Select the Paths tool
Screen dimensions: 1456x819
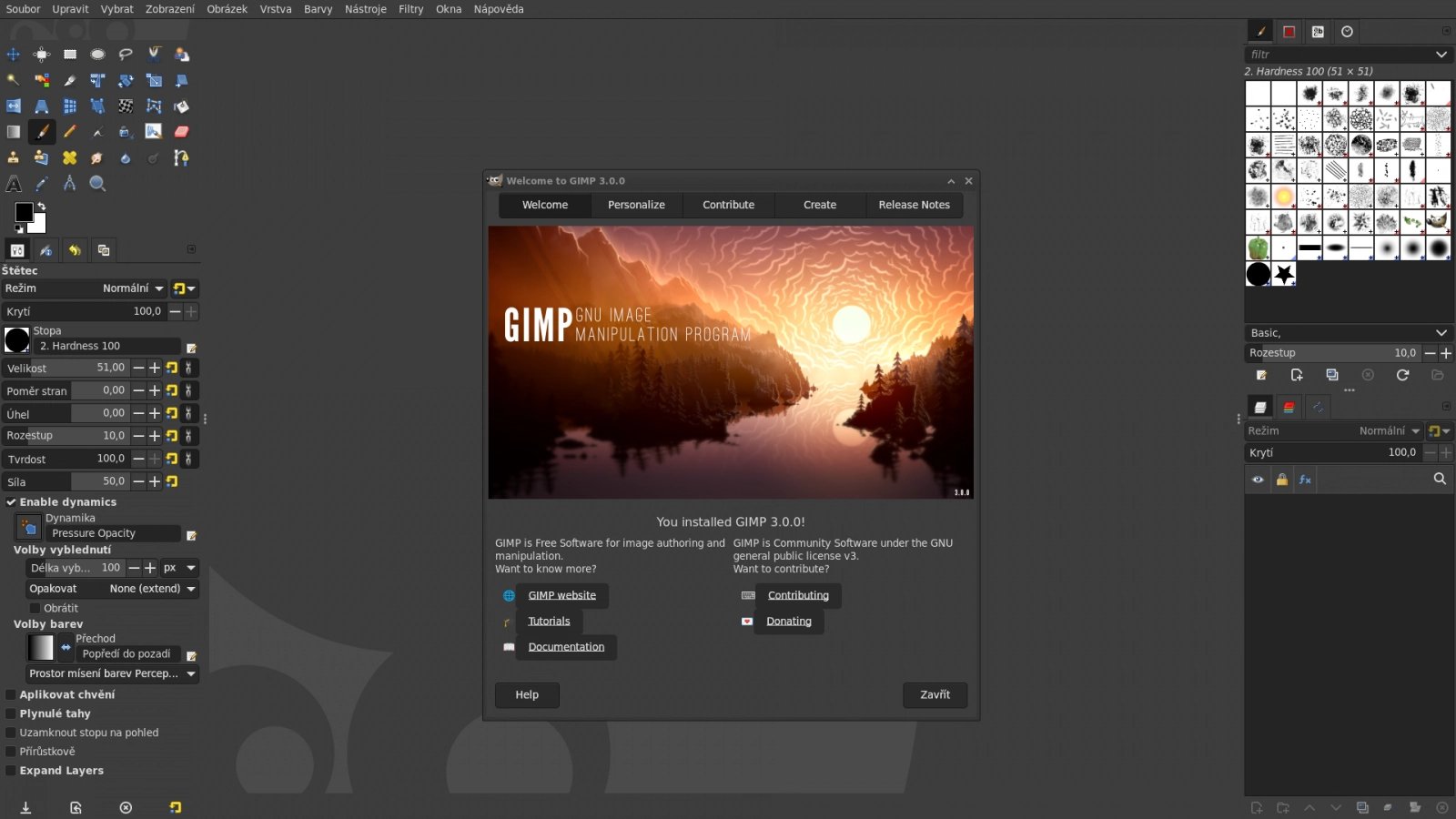[182, 157]
